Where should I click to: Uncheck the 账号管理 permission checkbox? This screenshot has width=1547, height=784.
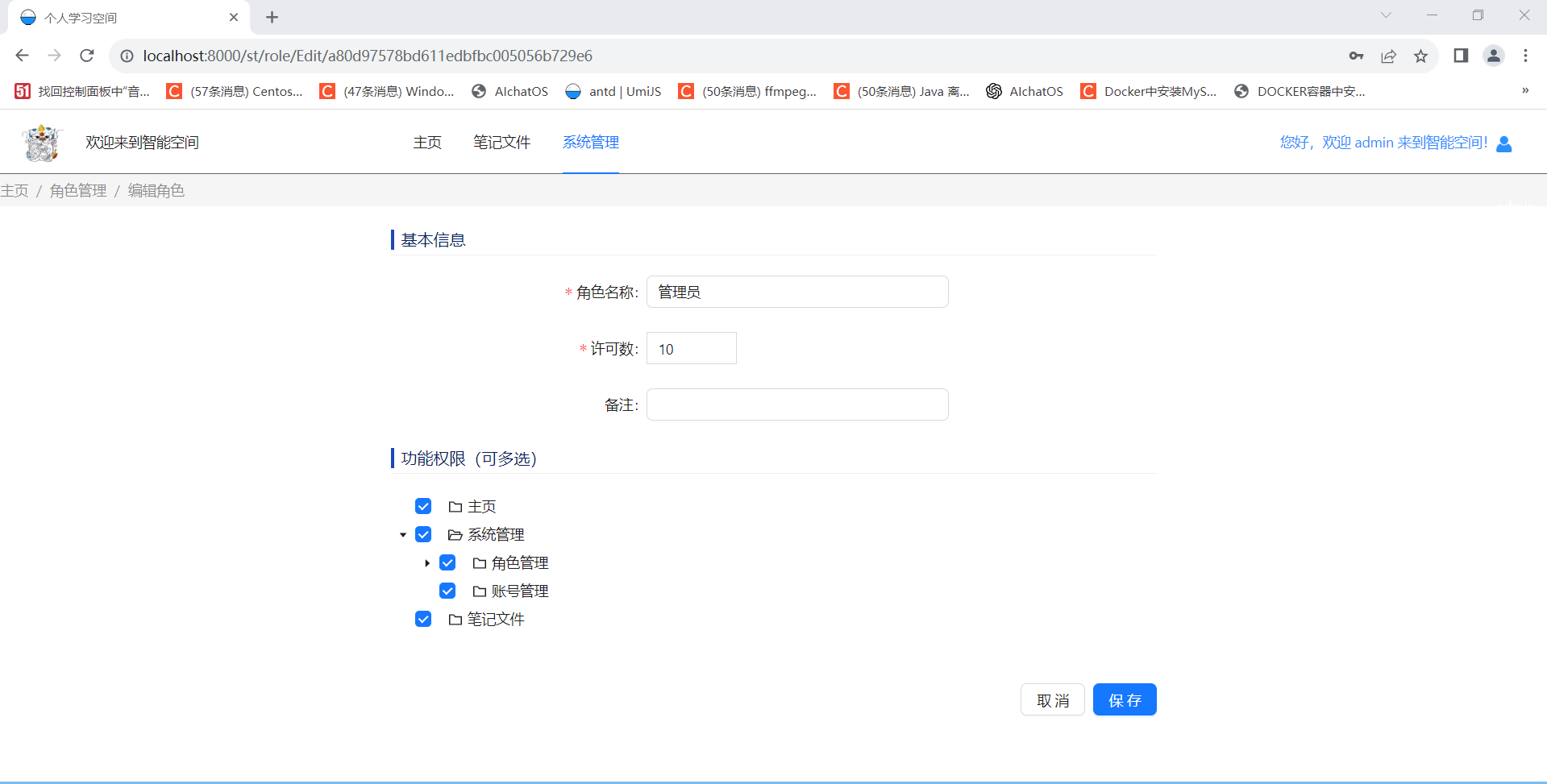tap(447, 591)
